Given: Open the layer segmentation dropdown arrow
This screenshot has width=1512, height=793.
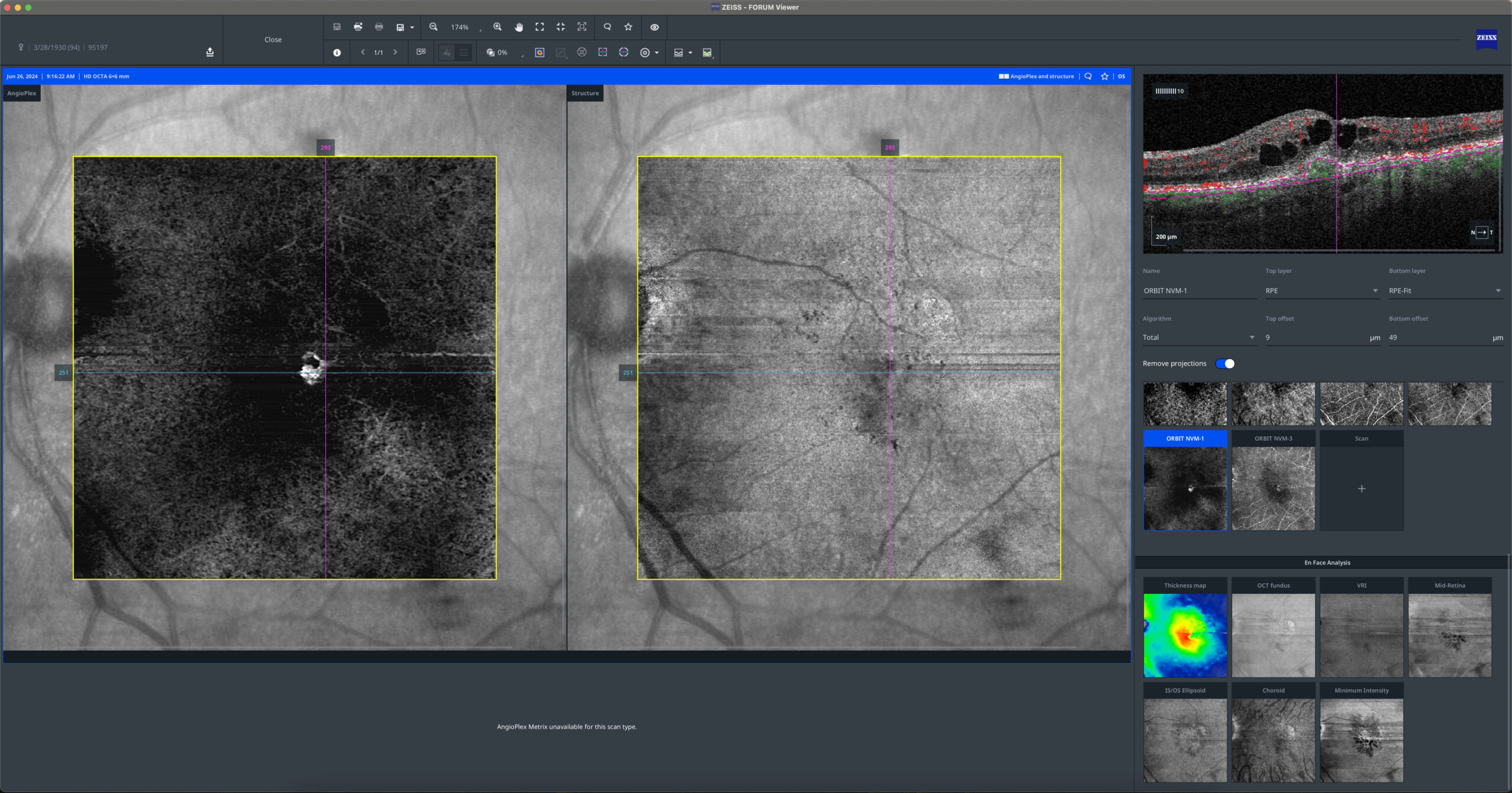Looking at the screenshot, I should pyautogui.click(x=690, y=53).
